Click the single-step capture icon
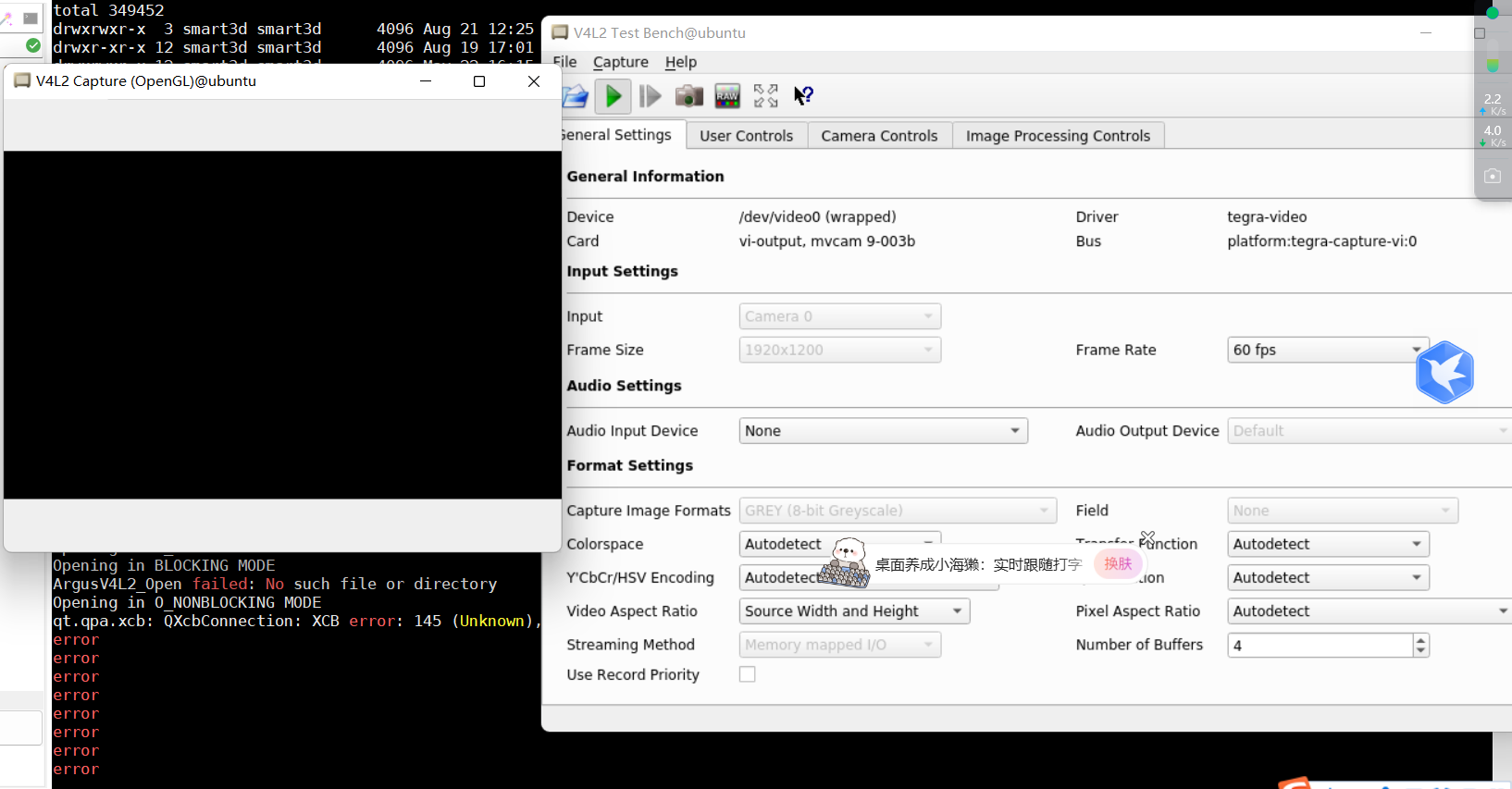Viewport: 1512px width, 789px height. pyautogui.click(x=651, y=96)
